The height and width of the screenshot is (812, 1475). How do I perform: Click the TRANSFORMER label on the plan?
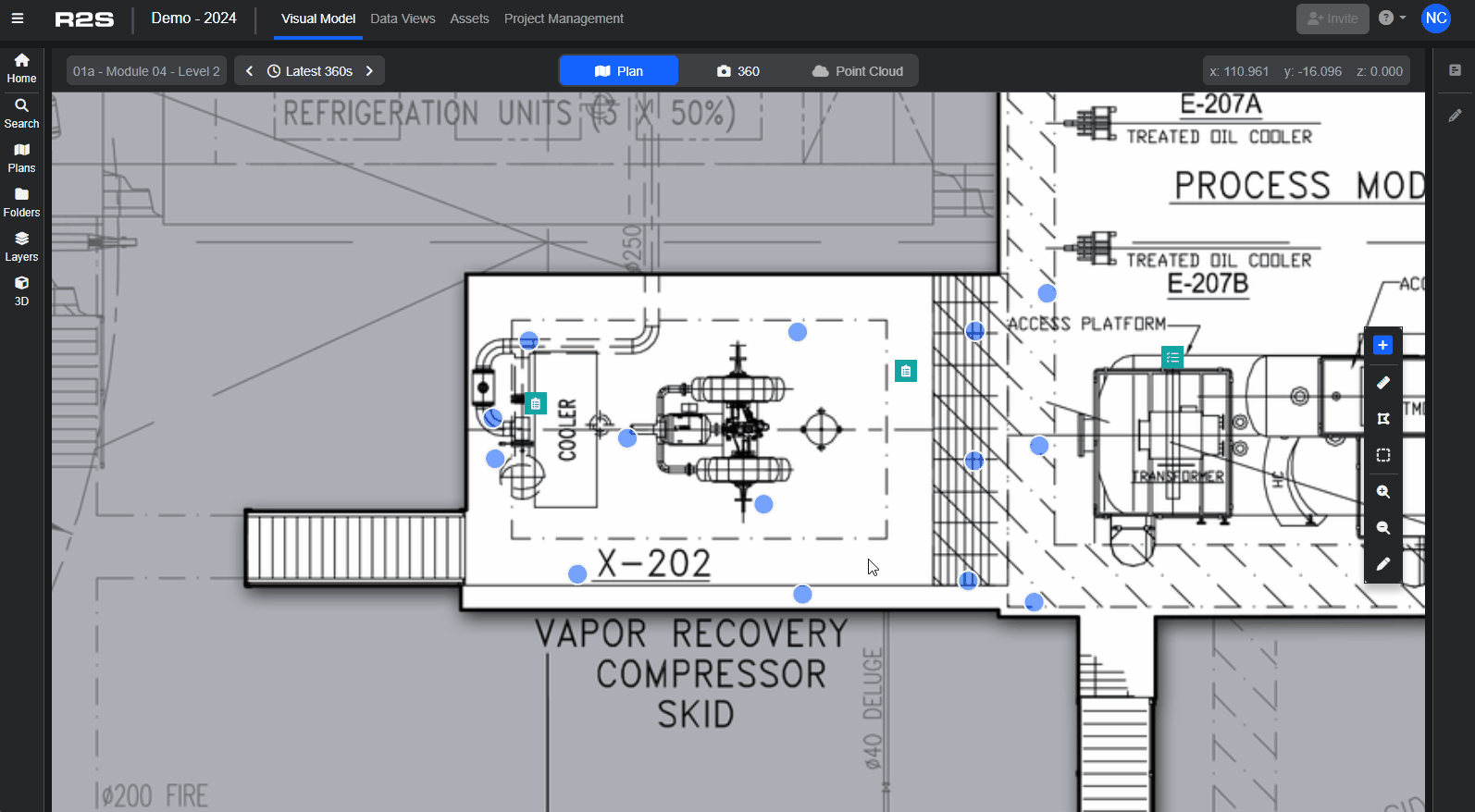point(1178,476)
